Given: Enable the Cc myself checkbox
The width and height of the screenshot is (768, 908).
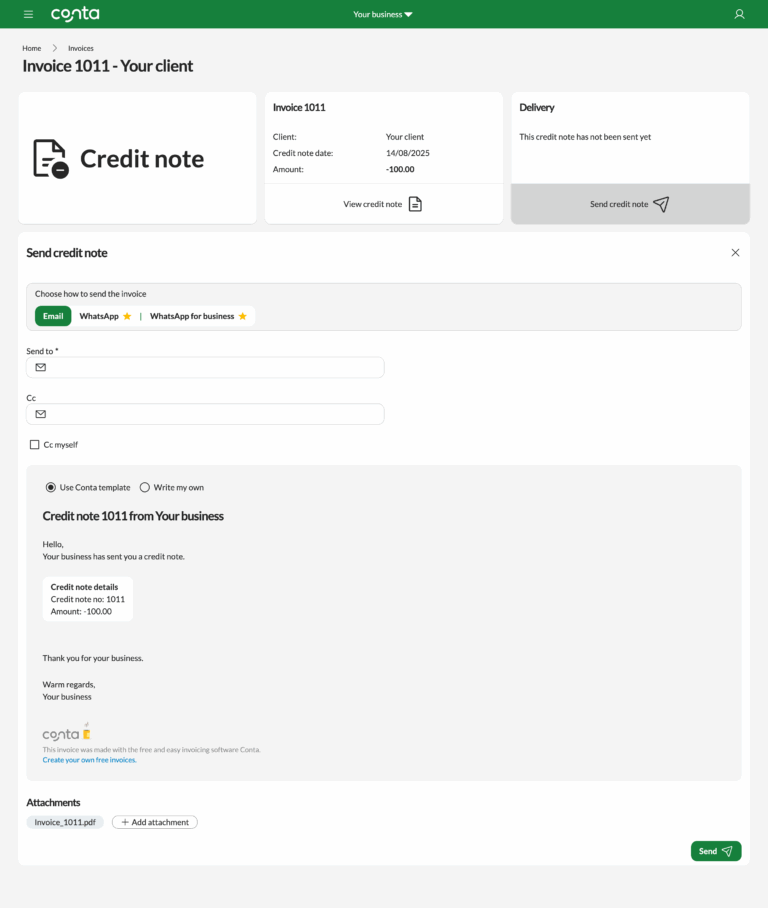Looking at the screenshot, I should tap(35, 444).
